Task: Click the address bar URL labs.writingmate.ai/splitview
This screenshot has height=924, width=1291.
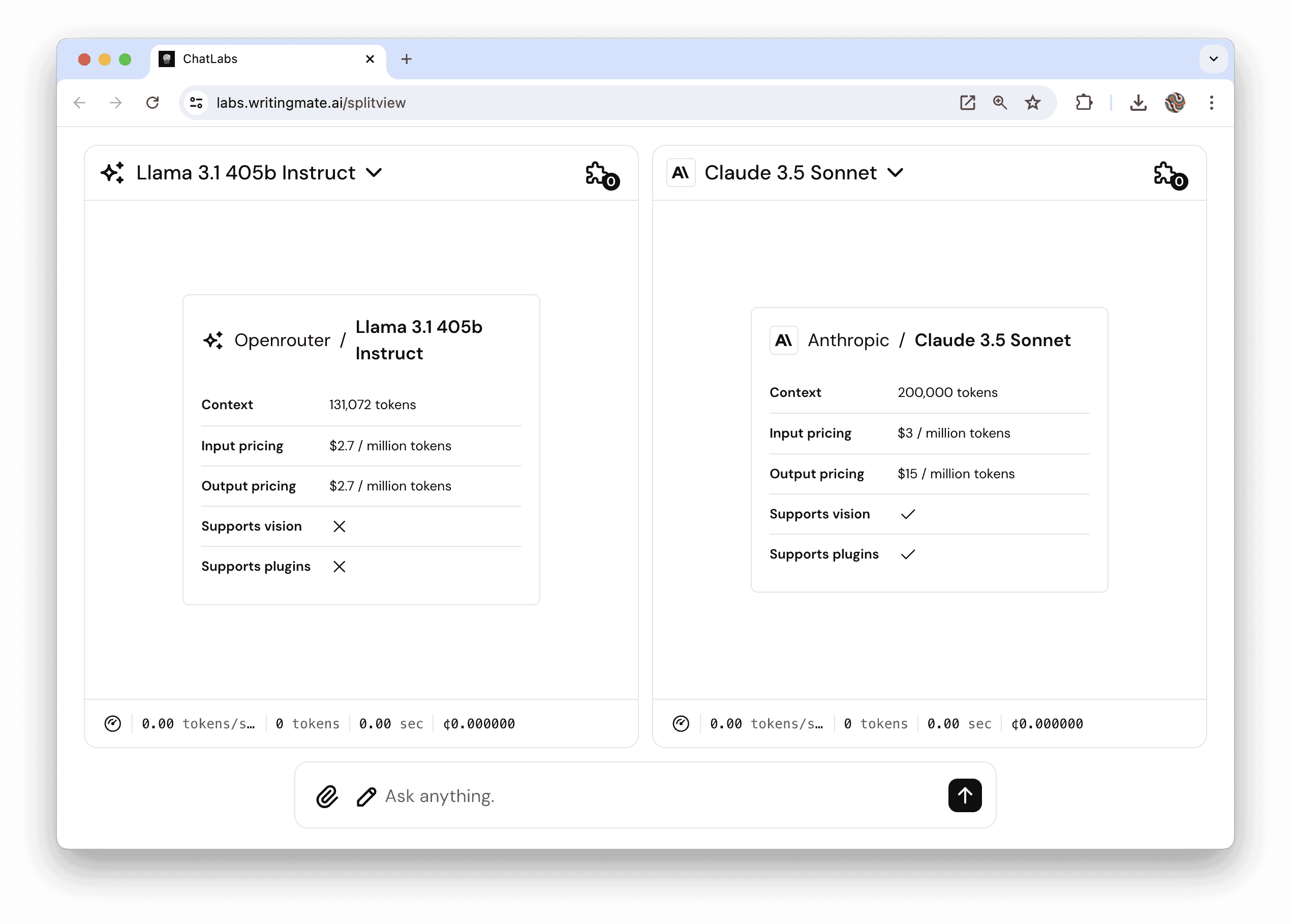Action: pos(311,103)
